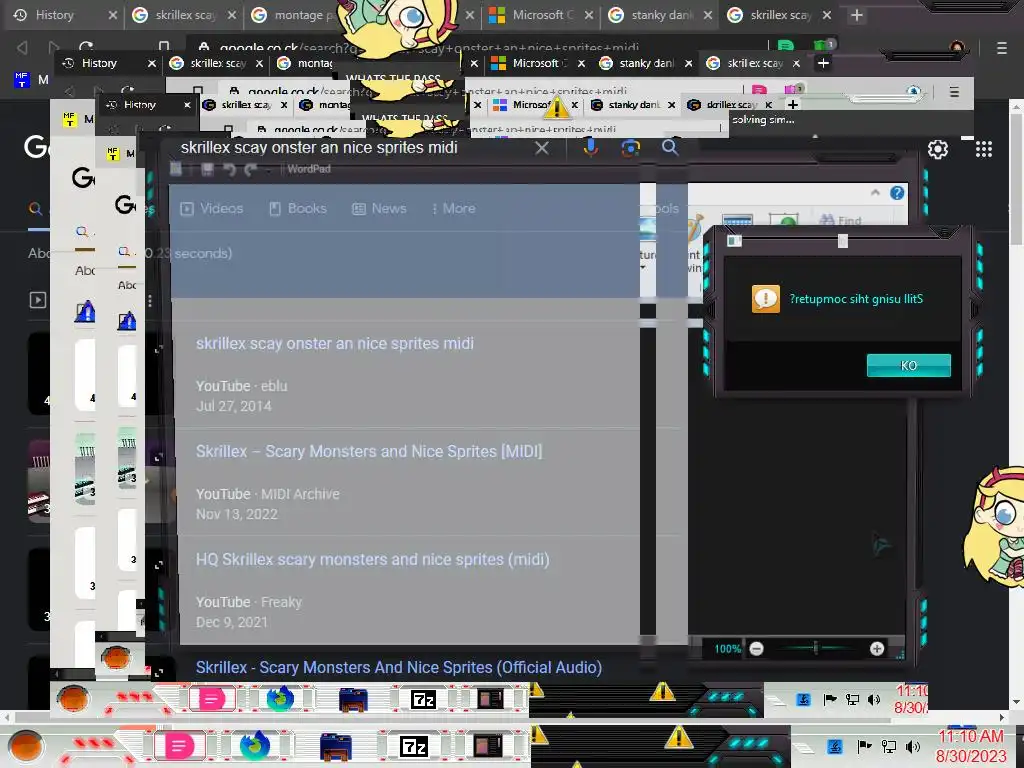Click Find in WordPad ribbon
1024x768 pixels.
click(840, 221)
